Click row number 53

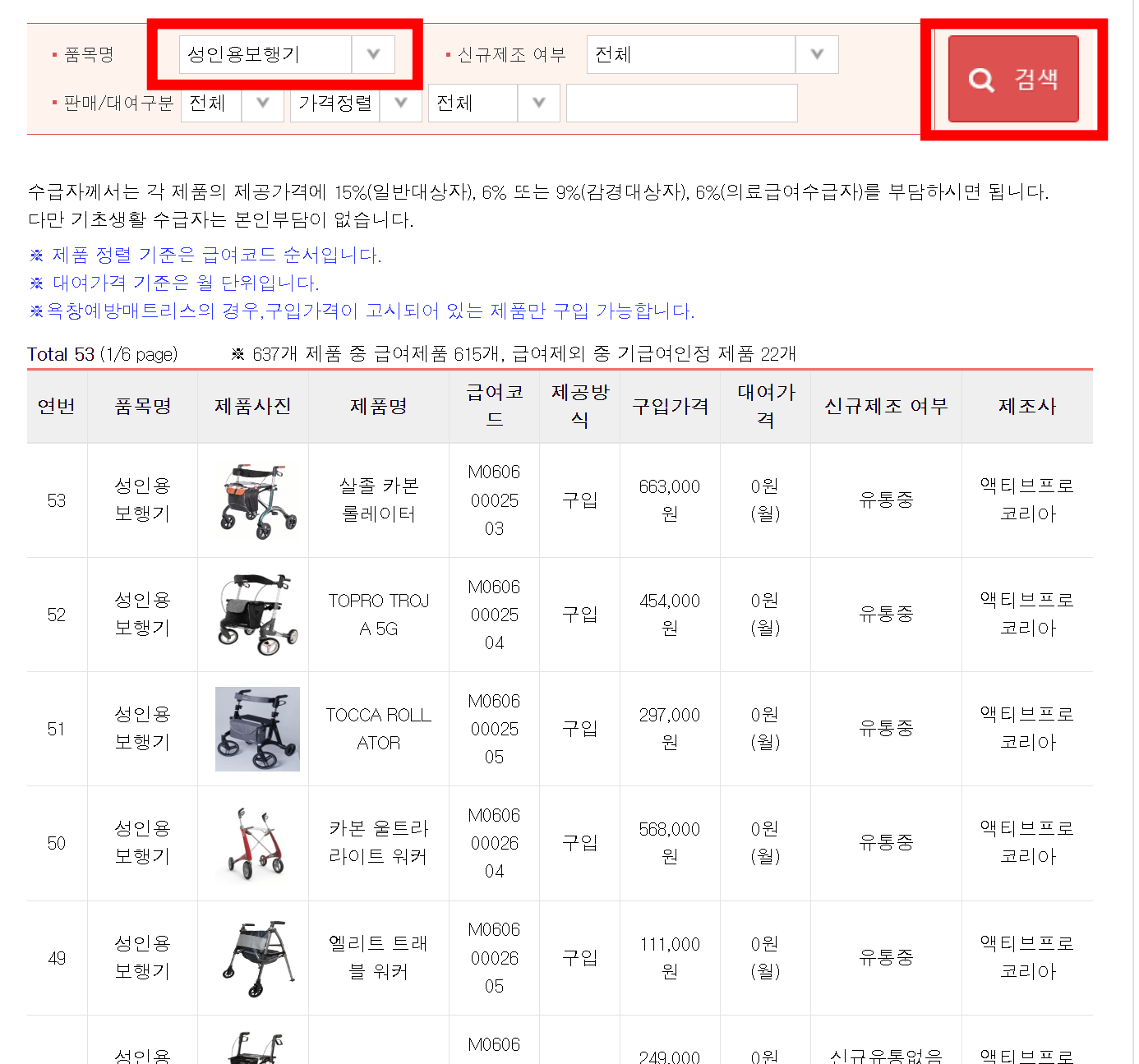point(57,500)
